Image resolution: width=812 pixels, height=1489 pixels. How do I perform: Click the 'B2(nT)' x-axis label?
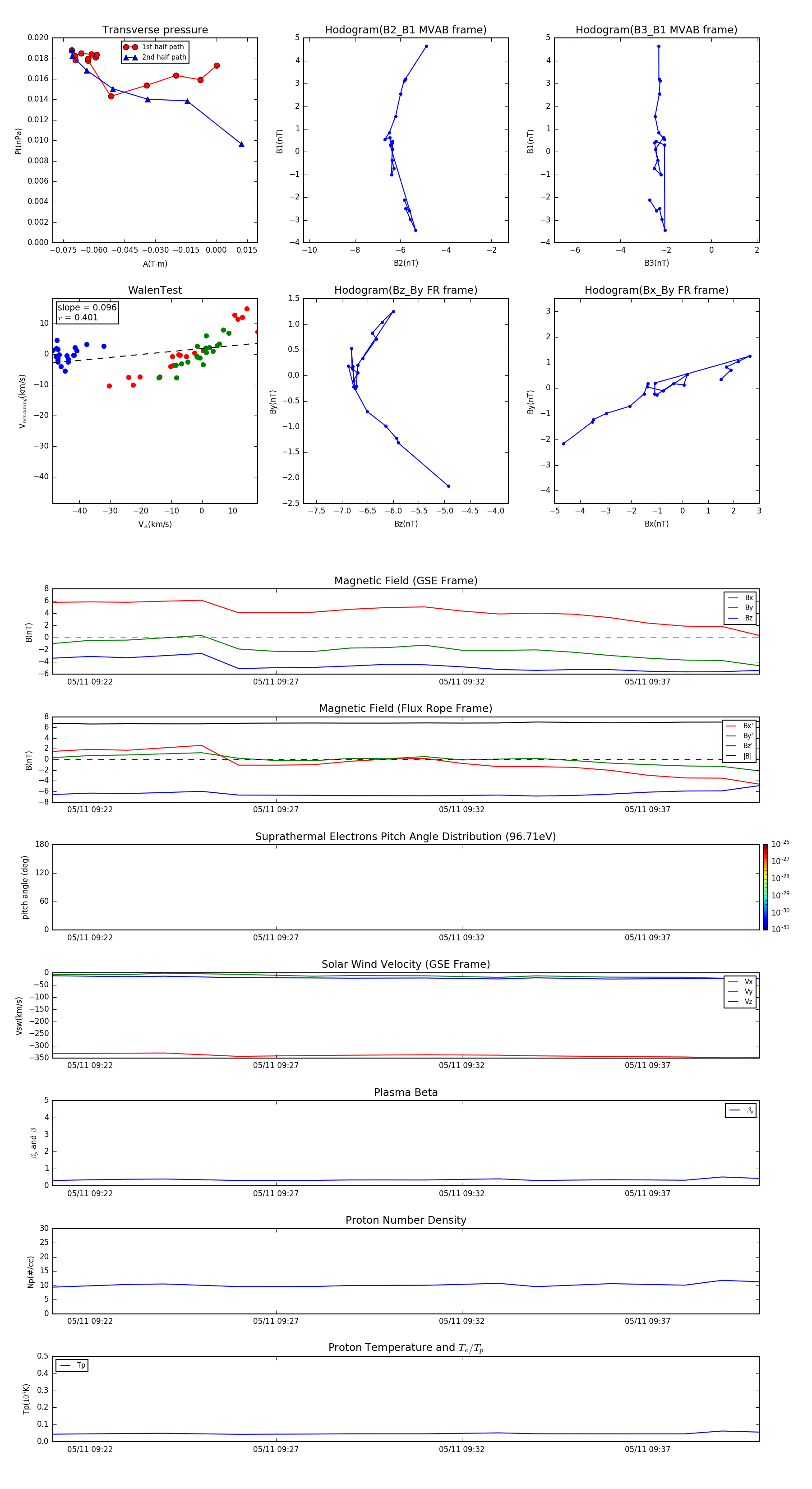(406, 263)
